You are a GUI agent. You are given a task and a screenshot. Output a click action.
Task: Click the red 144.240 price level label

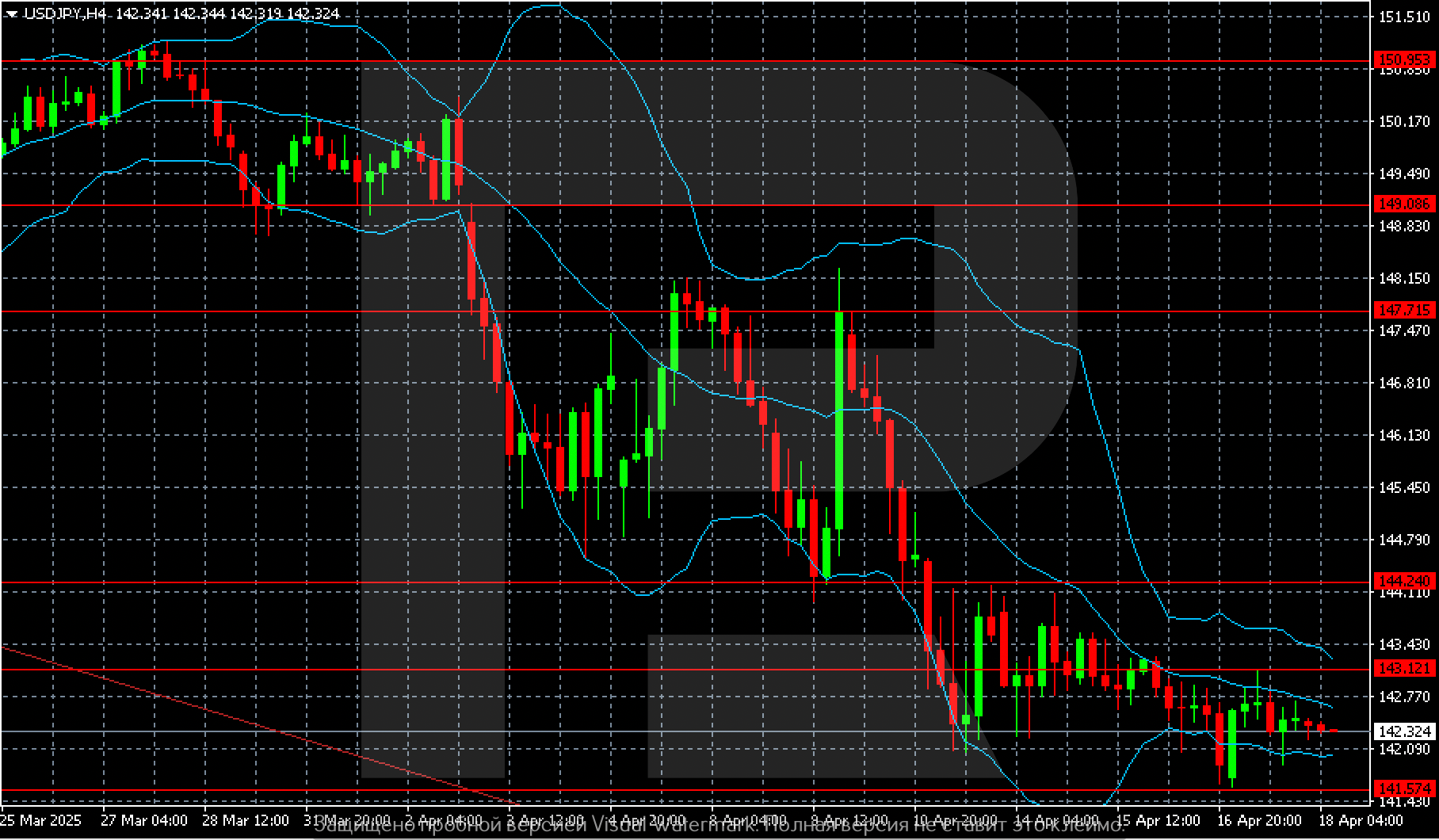pyautogui.click(x=1405, y=582)
